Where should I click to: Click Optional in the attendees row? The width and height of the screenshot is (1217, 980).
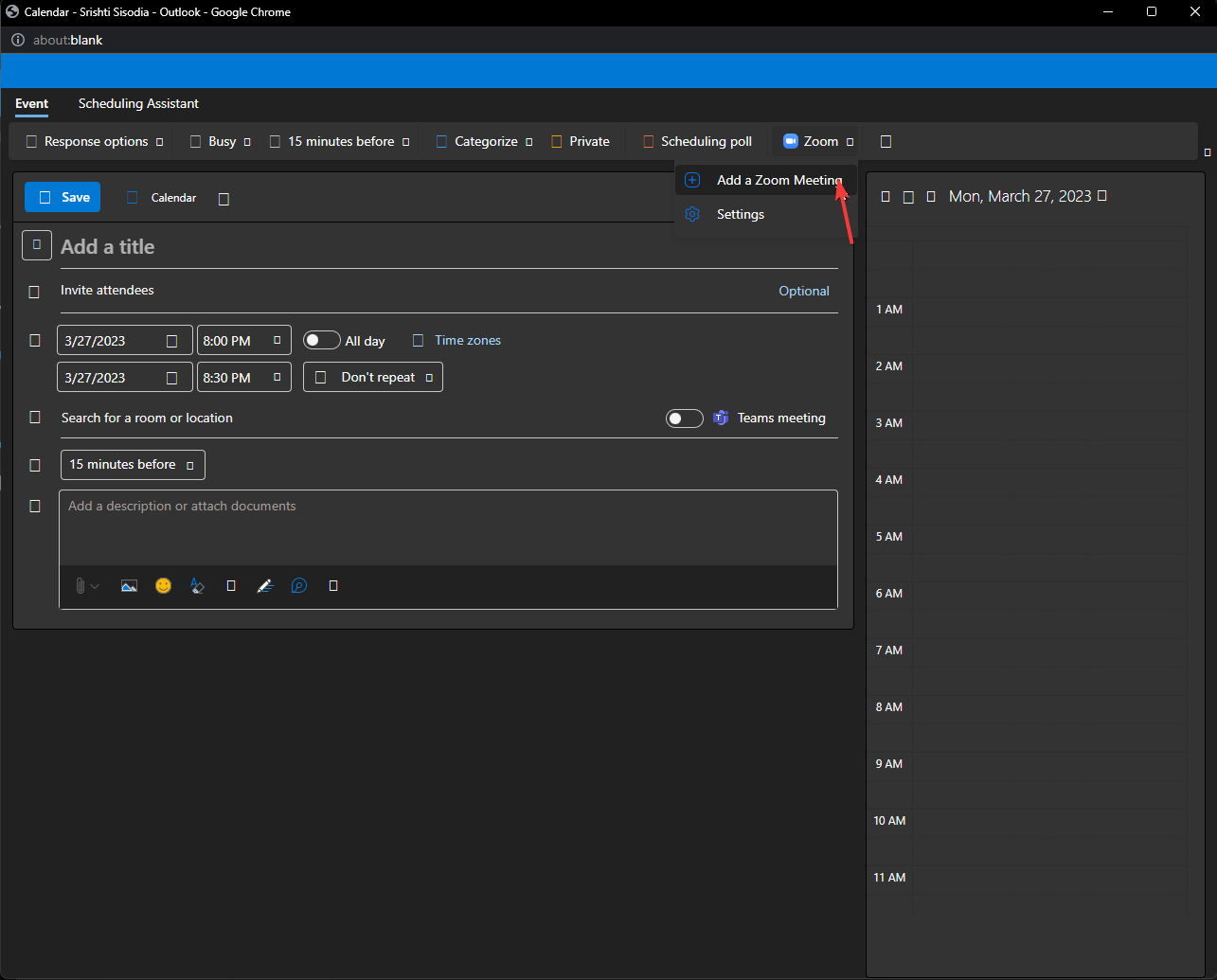point(804,291)
